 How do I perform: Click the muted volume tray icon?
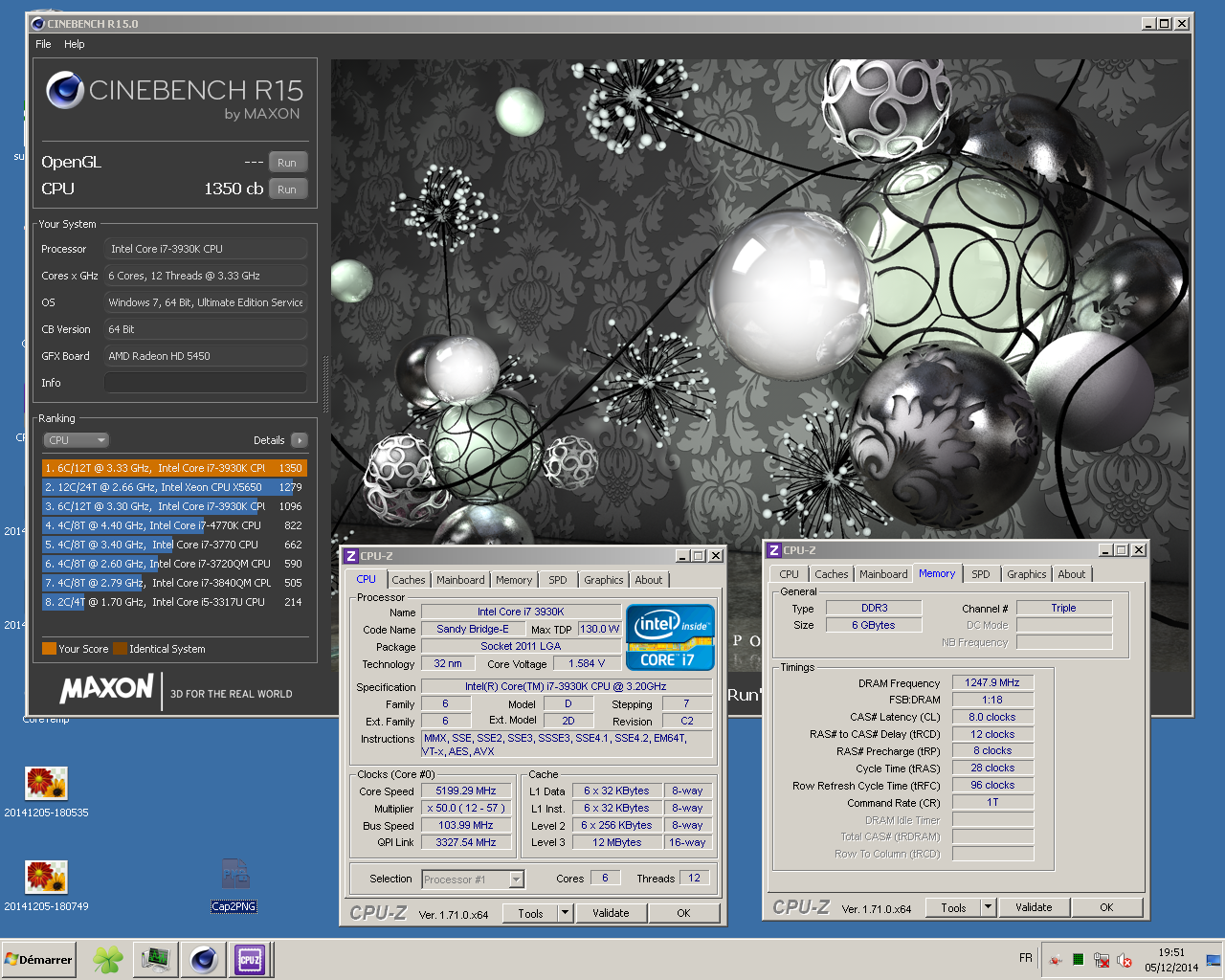1125,960
